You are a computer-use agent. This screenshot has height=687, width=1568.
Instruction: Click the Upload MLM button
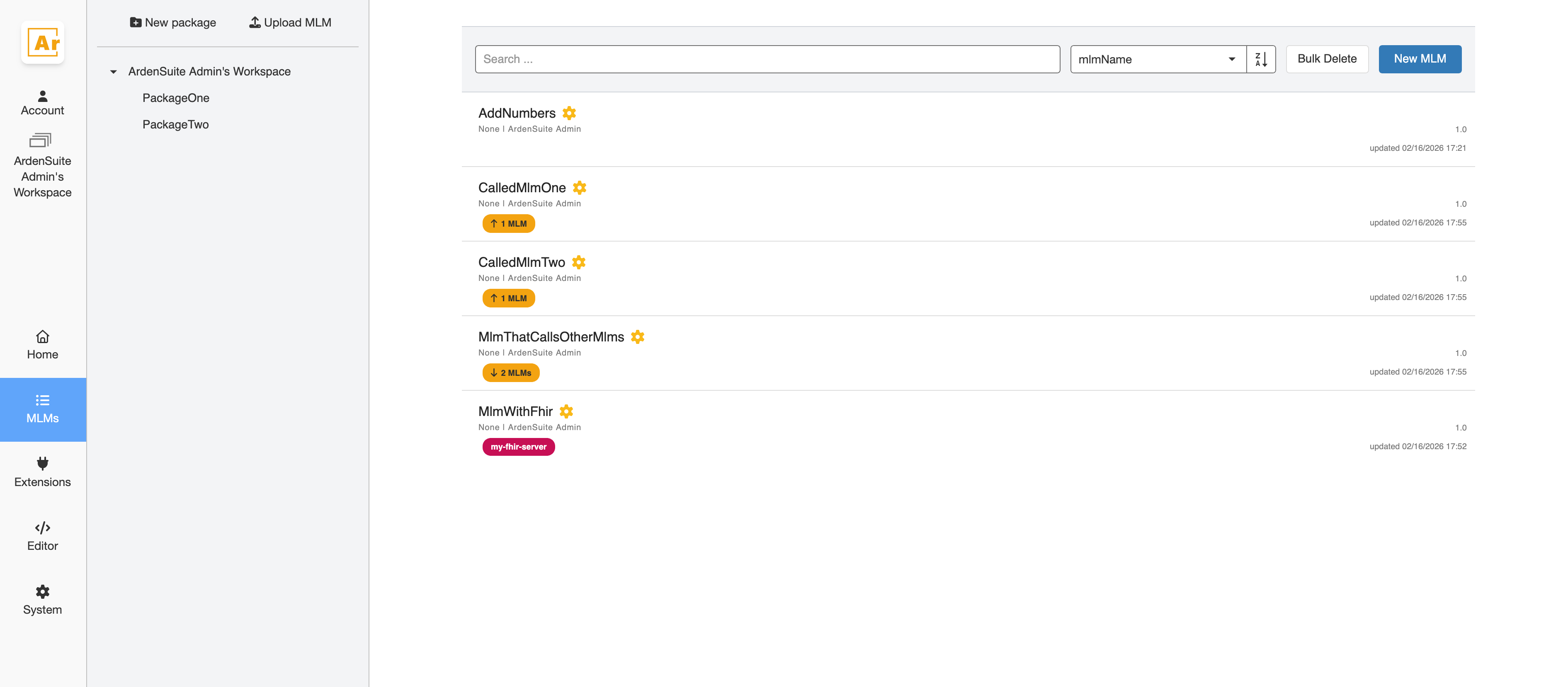pos(290,22)
